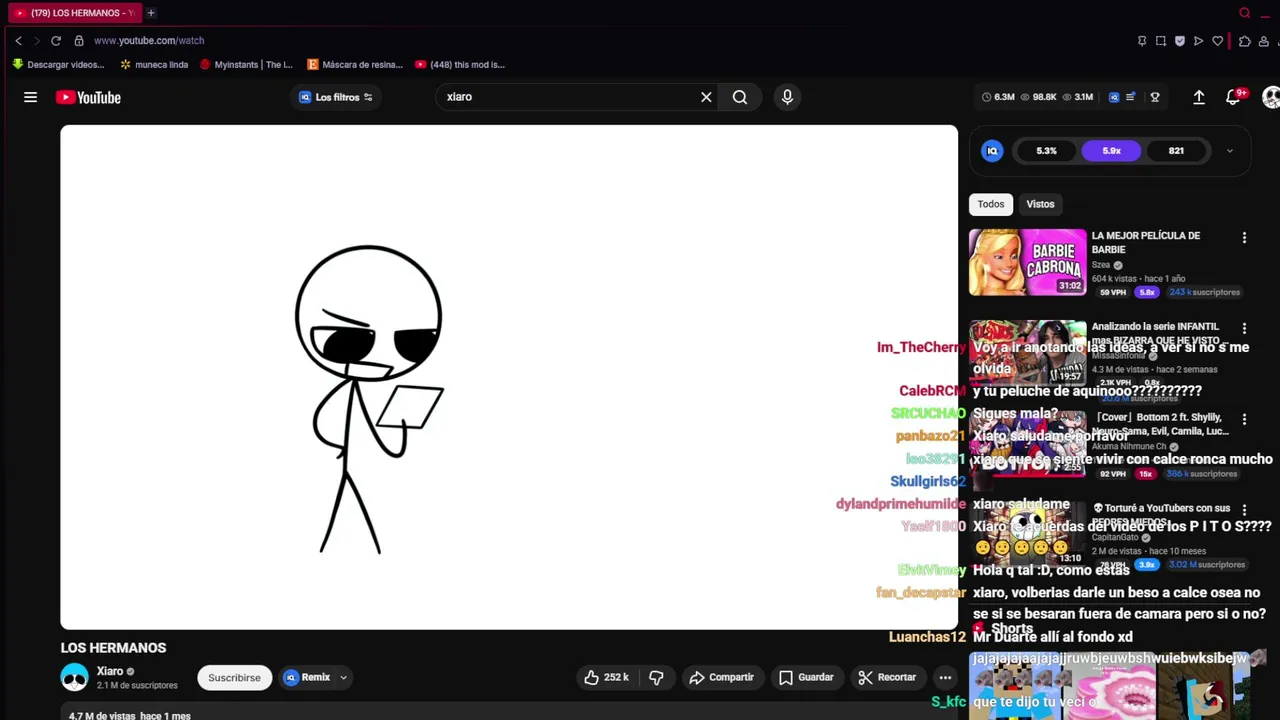Open LA MEJOR PELÍCULA DE BARBIE title
1280x720 pixels.
click(x=1145, y=242)
